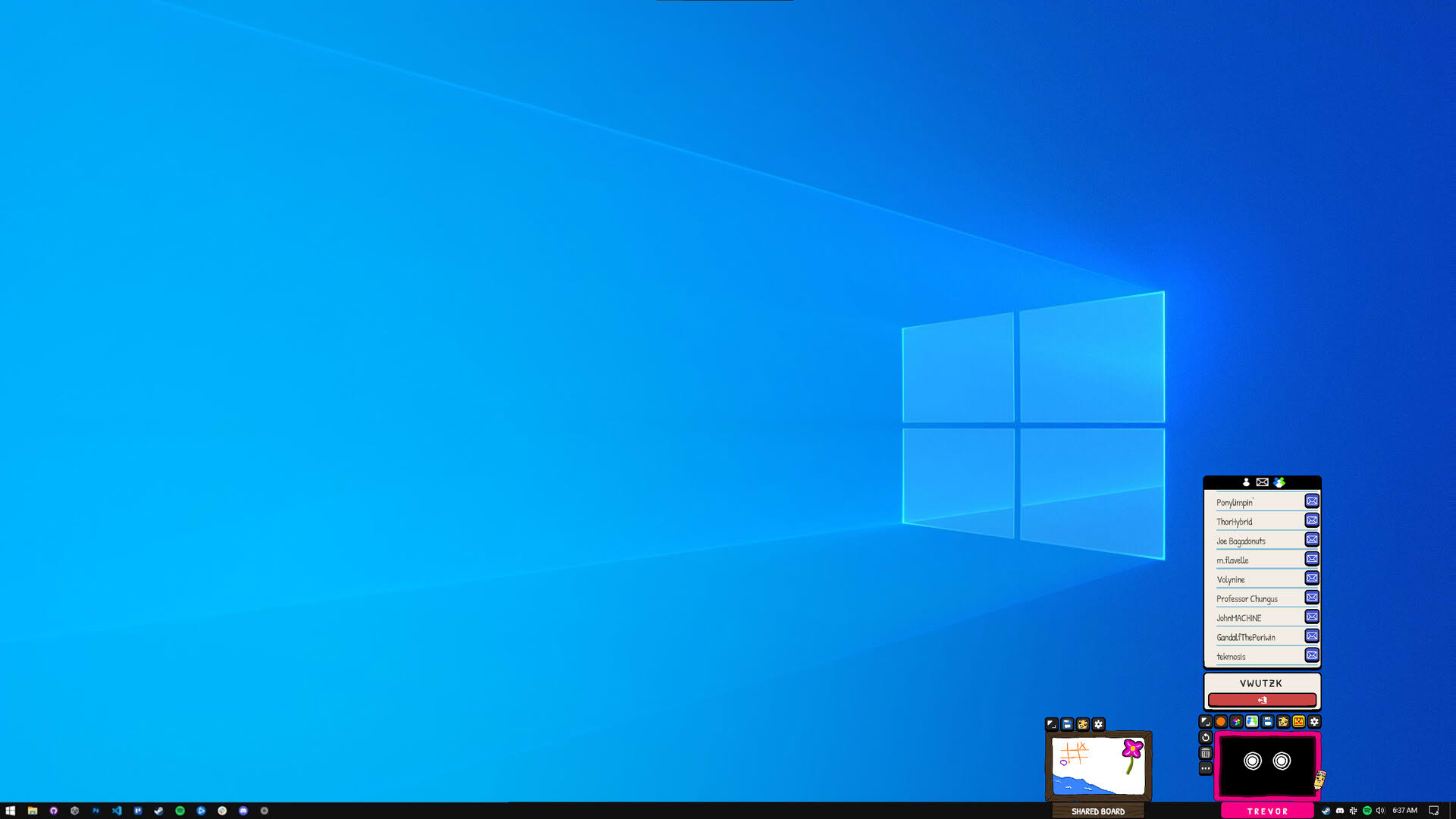Screen dimensions: 1456x819
Task: Click the pink TREVOR name tab
Action: (x=1267, y=811)
